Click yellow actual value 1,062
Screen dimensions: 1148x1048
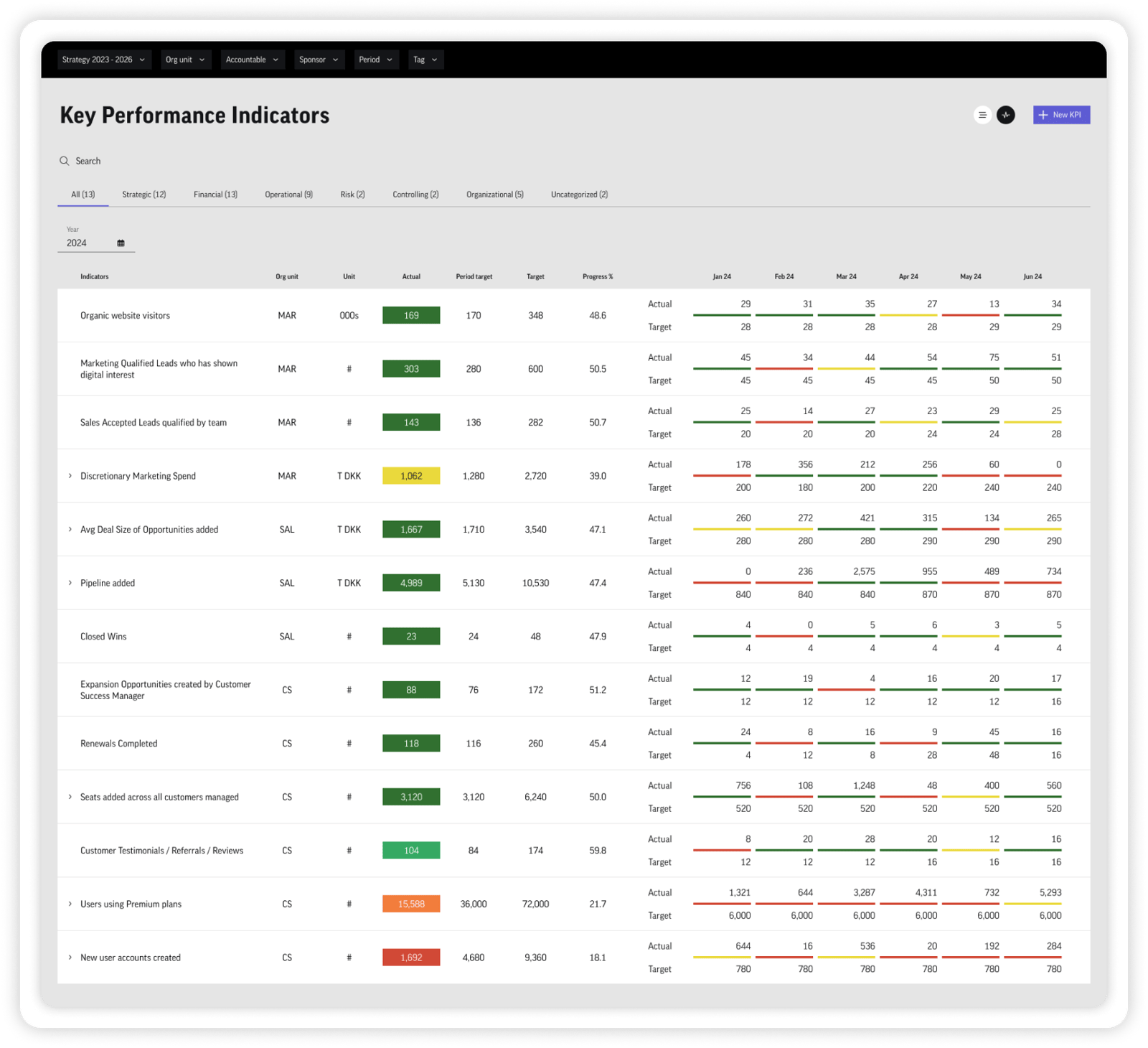[x=411, y=476]
